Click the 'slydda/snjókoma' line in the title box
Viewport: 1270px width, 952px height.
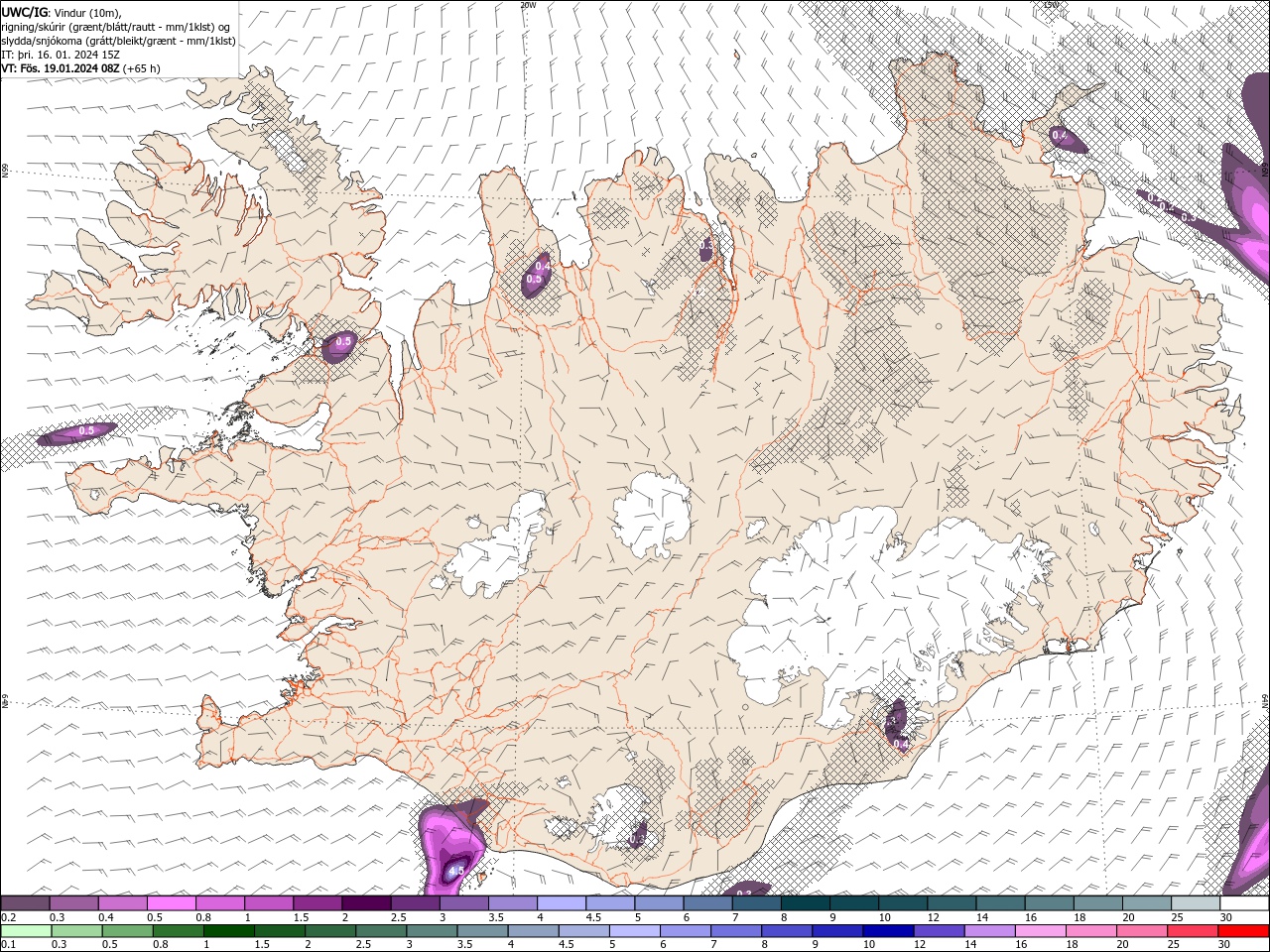(118, 40)
